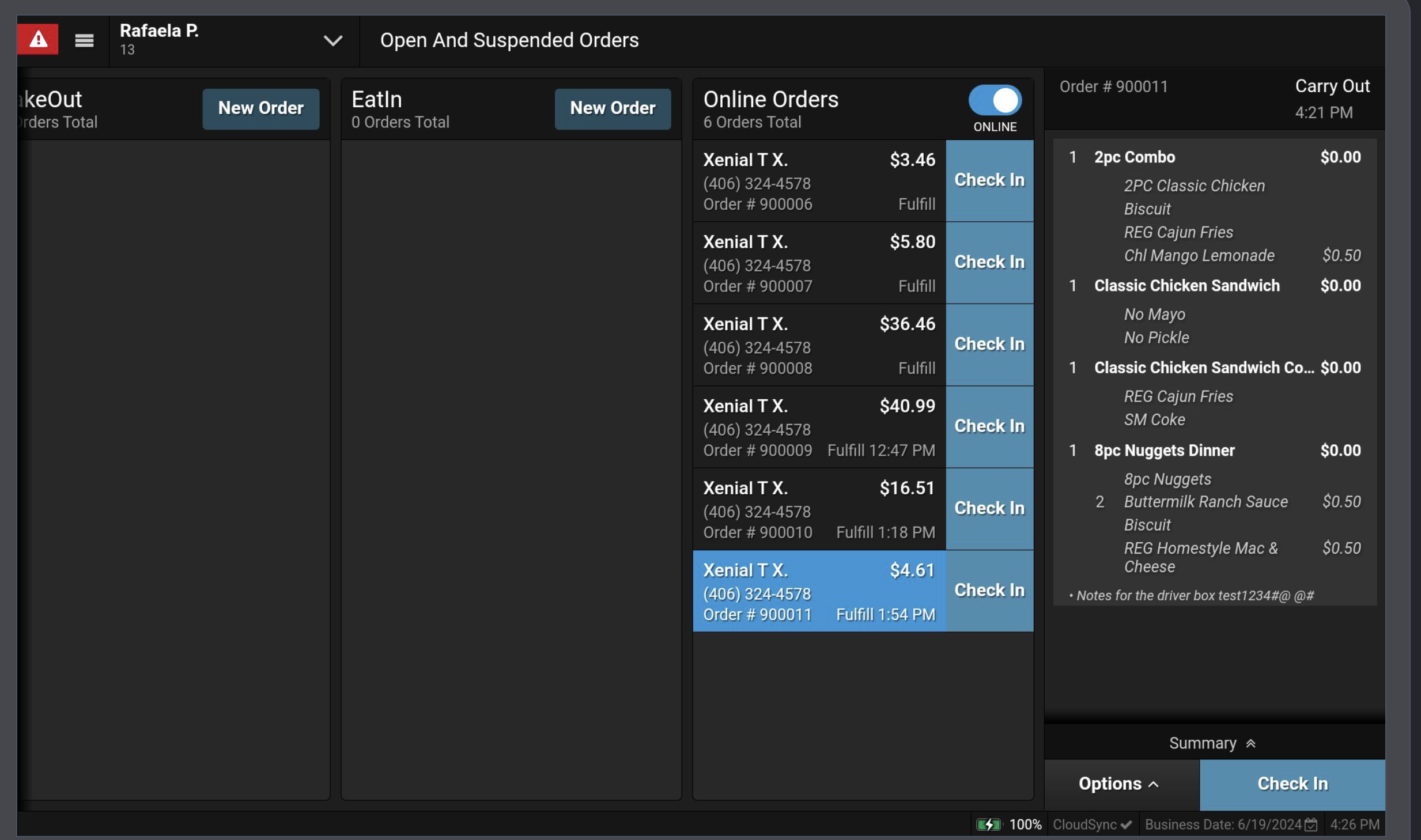Click the battery charging status icon
Image resolution: width=1421 pixels, height=840 pixels.
pos(988,824)
